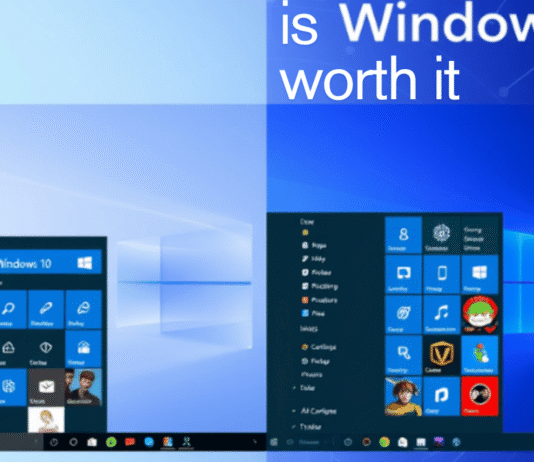Open the Edge-style swirl tile under Windows 10 header
This screenshot has width=534, height=462.
83,309
